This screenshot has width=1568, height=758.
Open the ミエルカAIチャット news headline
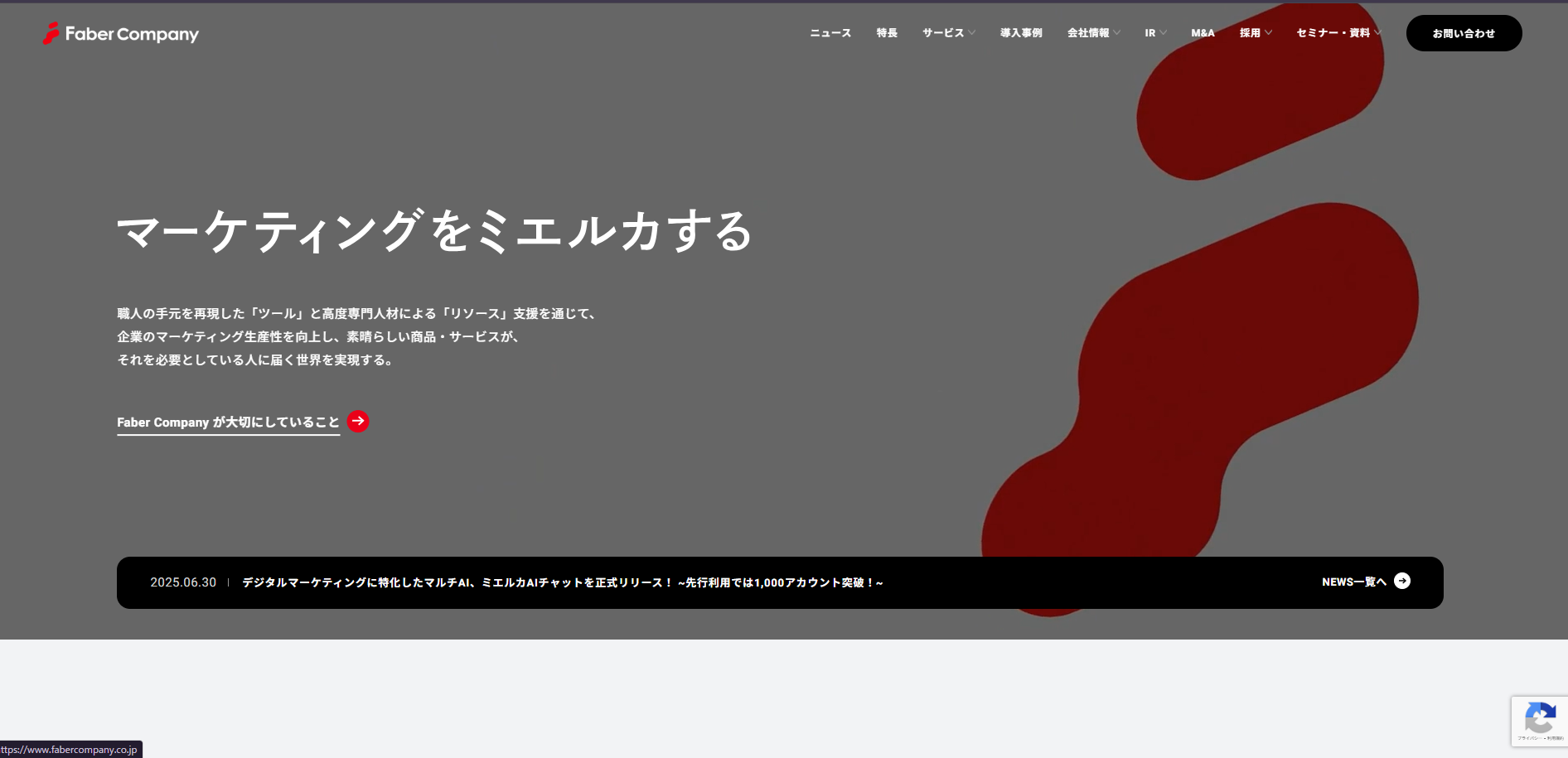tap(562, 582)
